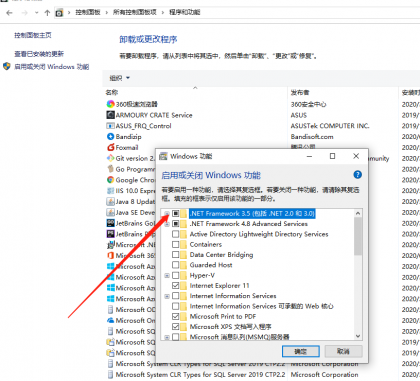The height and width of the screenshot is (381, 420).
Task: Click the Microsoft 365 Office icon
Action: (x=110, y=255)
